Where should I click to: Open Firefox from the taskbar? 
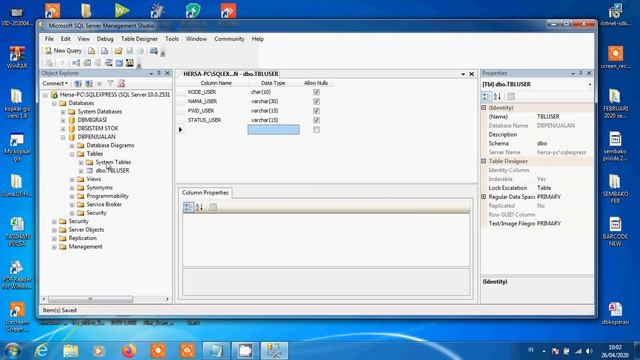pos(129,351)
